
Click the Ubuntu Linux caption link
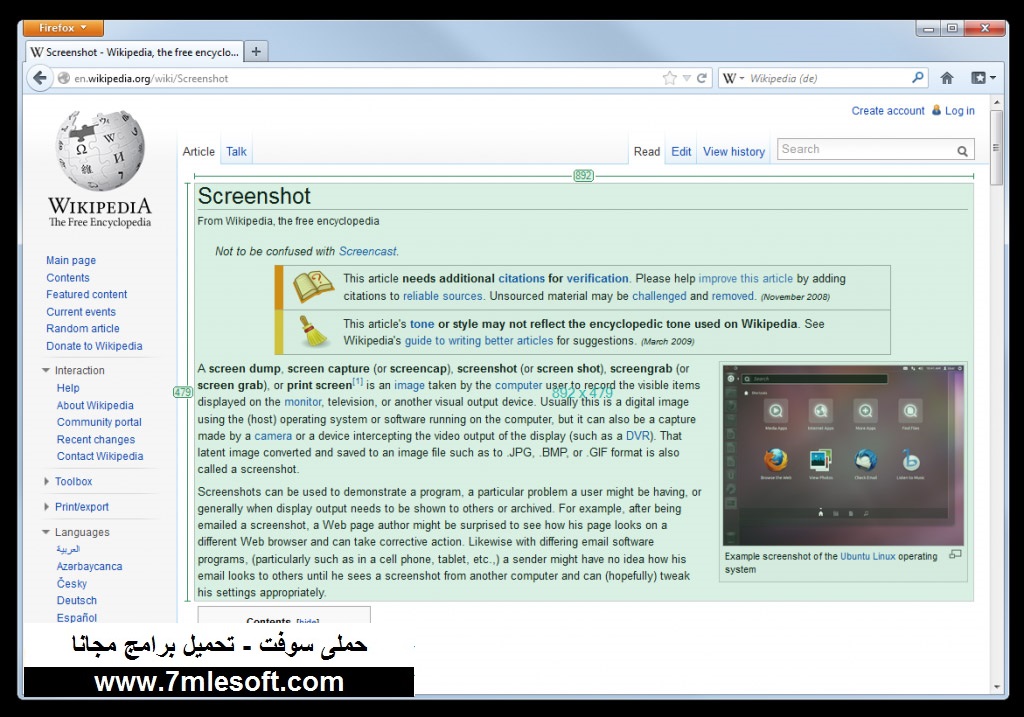coord(867,556)
